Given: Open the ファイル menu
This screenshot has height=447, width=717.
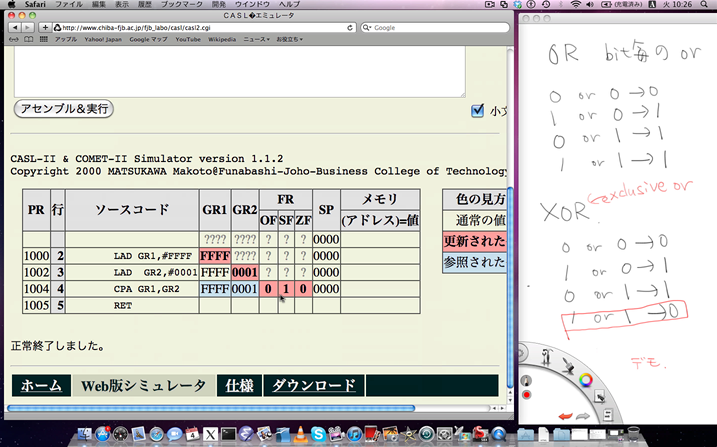Looking at the screenshot, I should pos(69,4).
